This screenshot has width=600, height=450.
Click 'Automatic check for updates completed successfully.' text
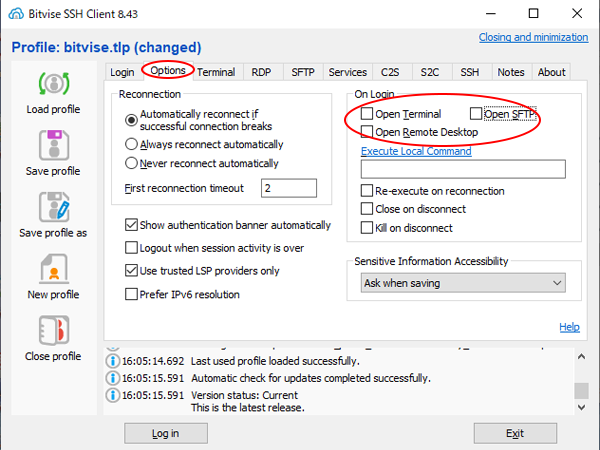pyautogui.click(x=311, y=378)
